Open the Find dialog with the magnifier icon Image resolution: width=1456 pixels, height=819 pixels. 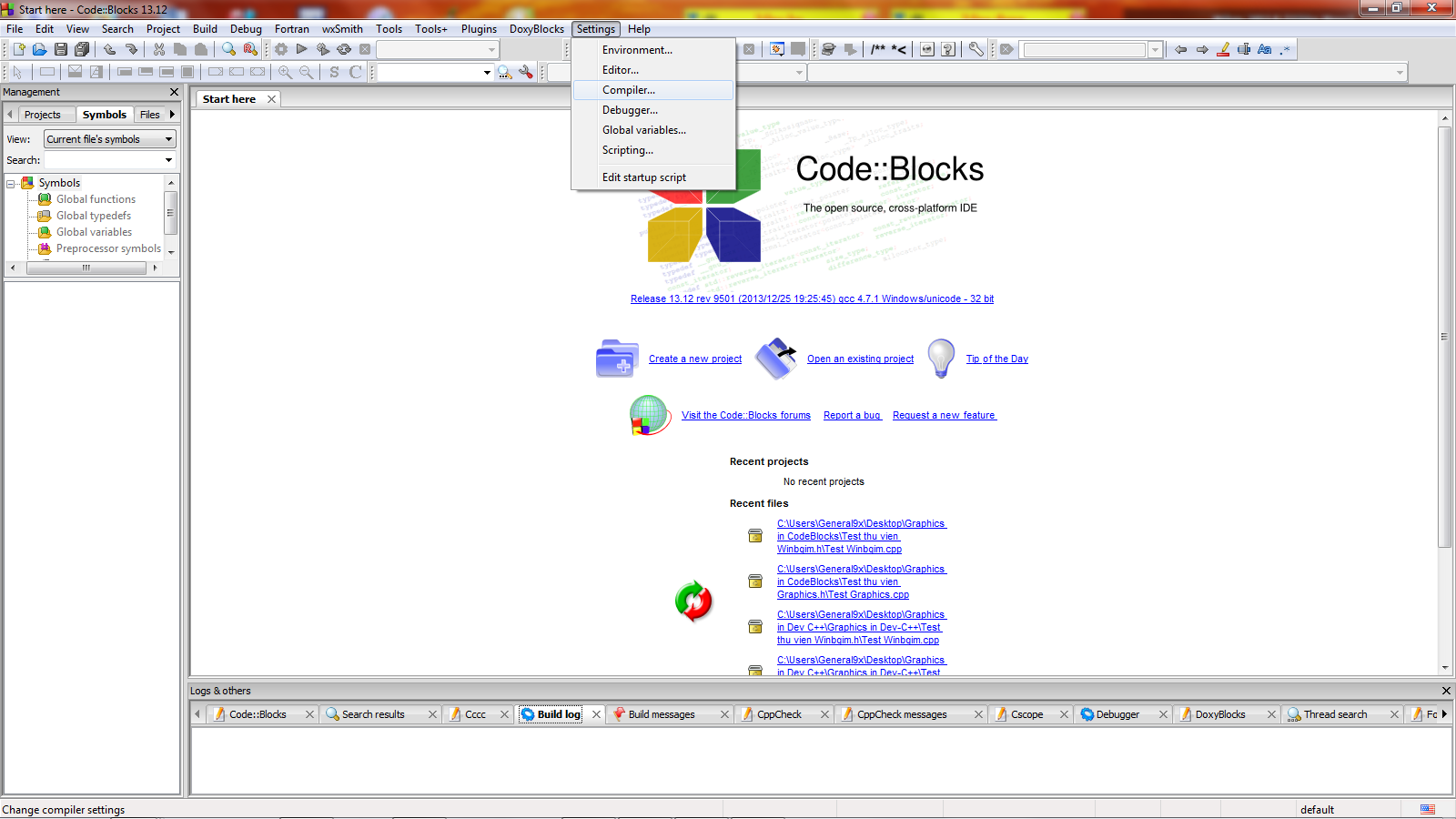pos(227,49)
